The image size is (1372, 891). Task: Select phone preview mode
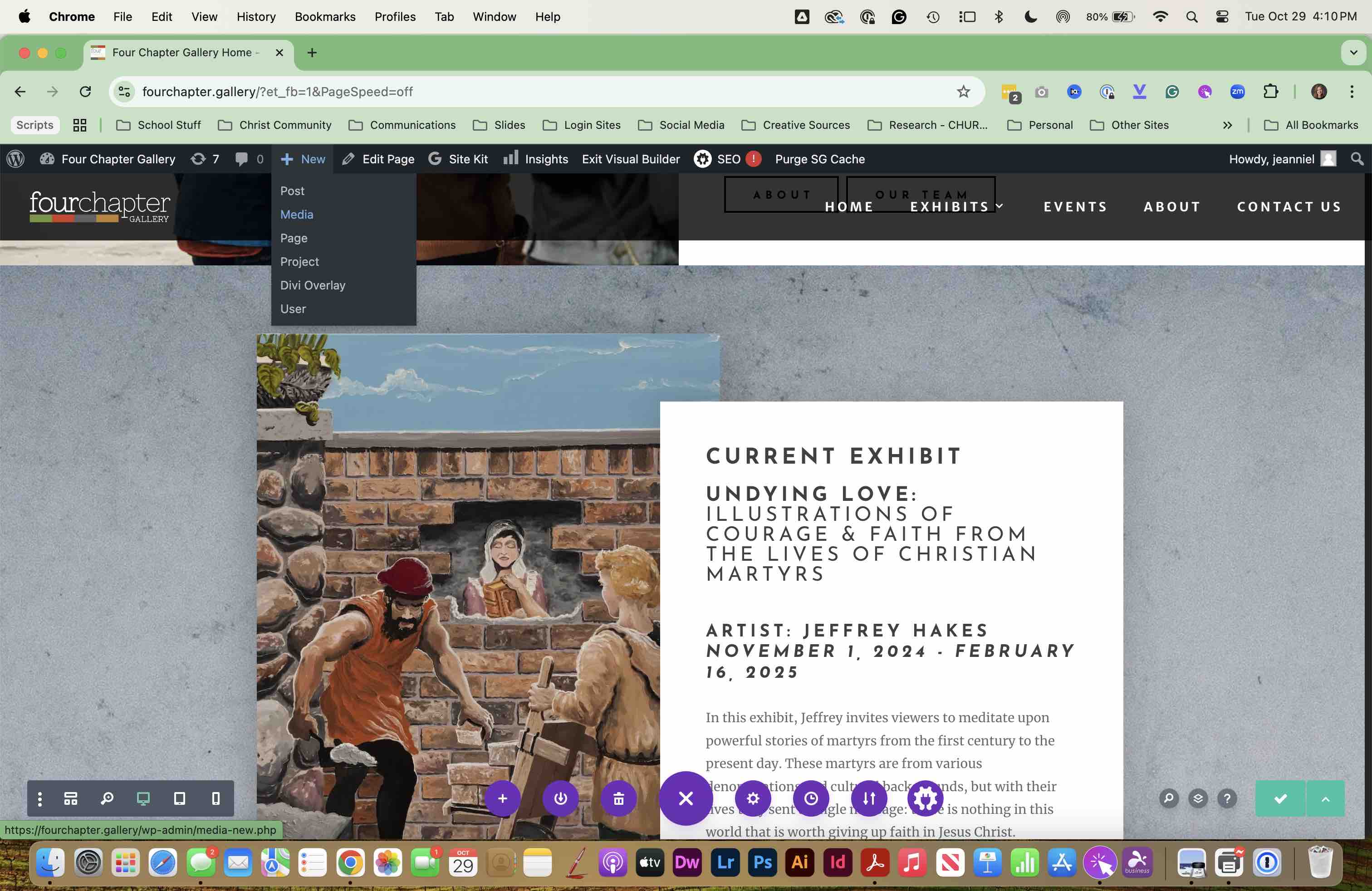pyautogui.click(x=216, y=799)
